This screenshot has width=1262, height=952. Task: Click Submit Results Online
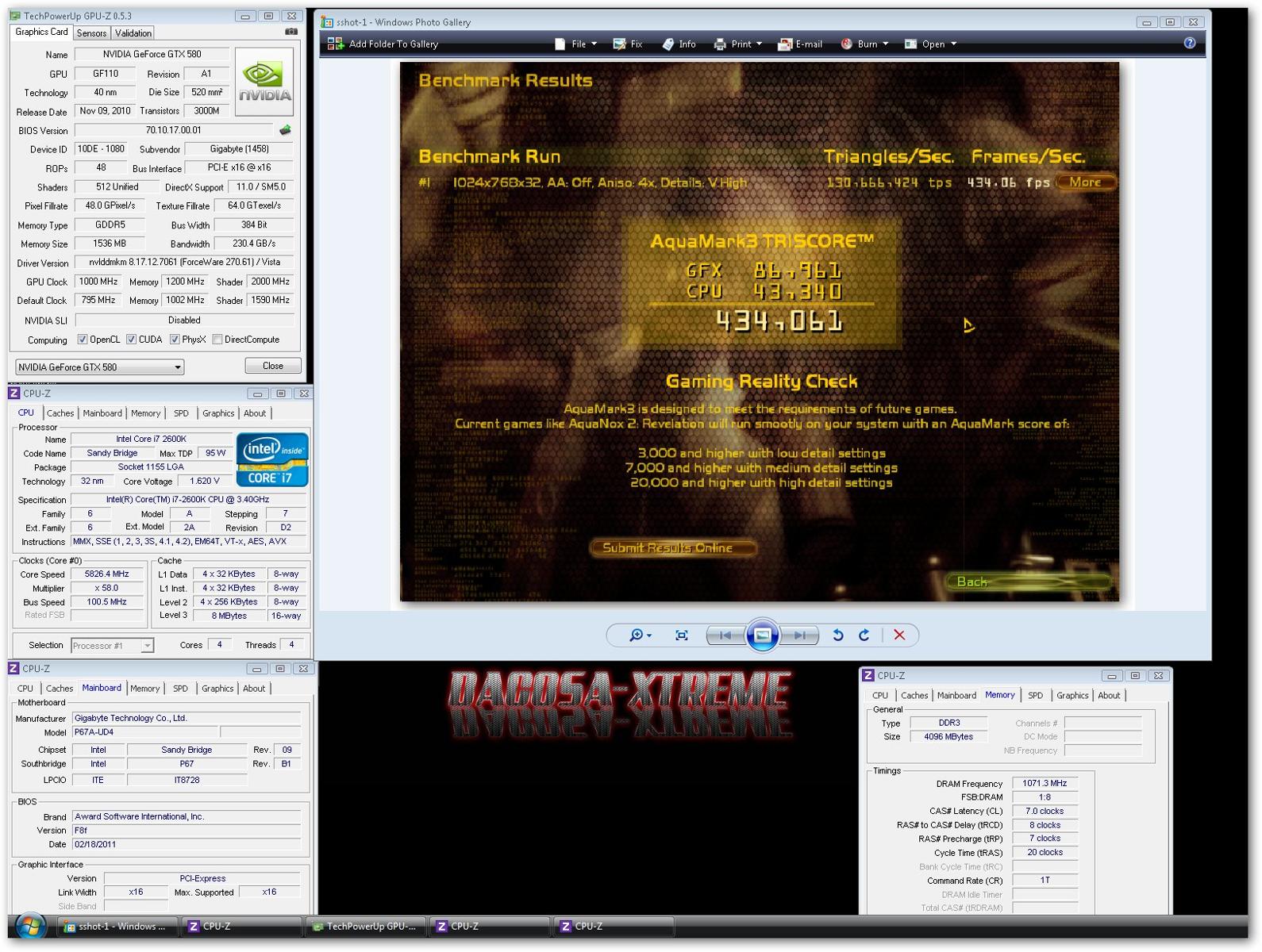(x=671, y=548)
